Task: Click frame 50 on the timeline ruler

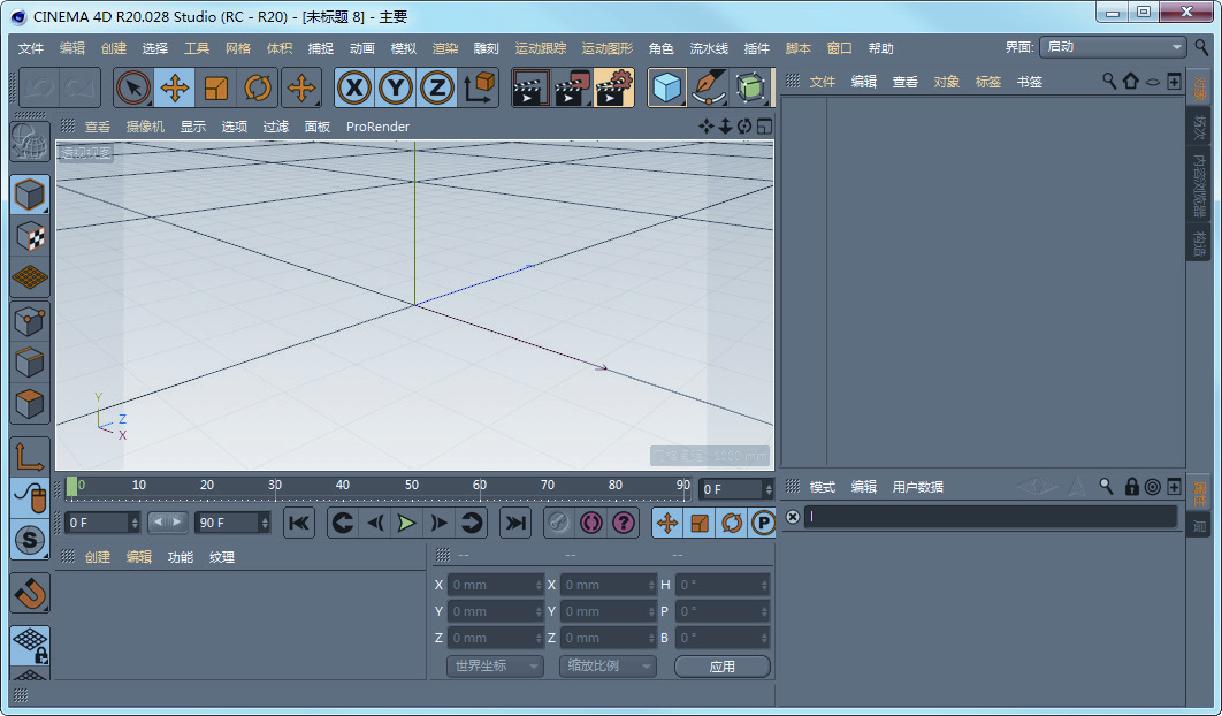Action: [411, 487]
